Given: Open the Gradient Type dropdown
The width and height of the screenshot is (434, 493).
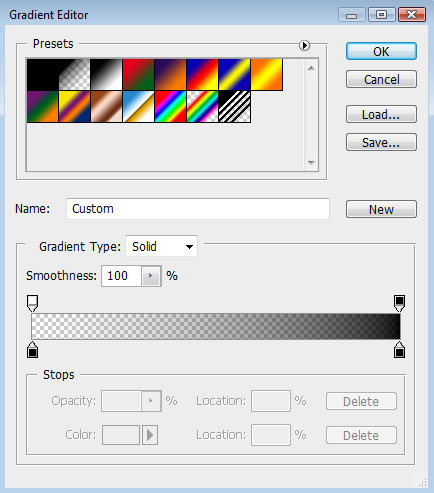Looking at the screenshot, I should (x=161, y=247).
